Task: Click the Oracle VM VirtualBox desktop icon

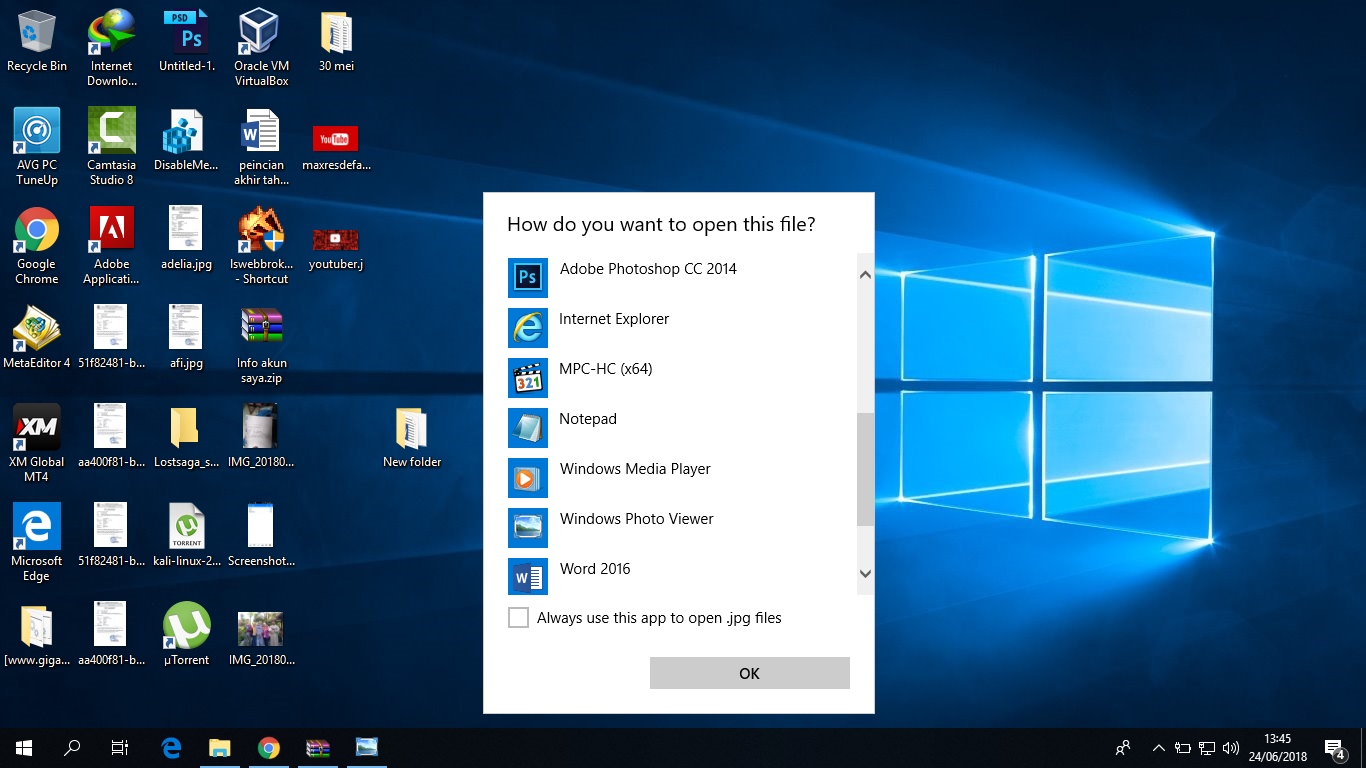Action: 261,47
